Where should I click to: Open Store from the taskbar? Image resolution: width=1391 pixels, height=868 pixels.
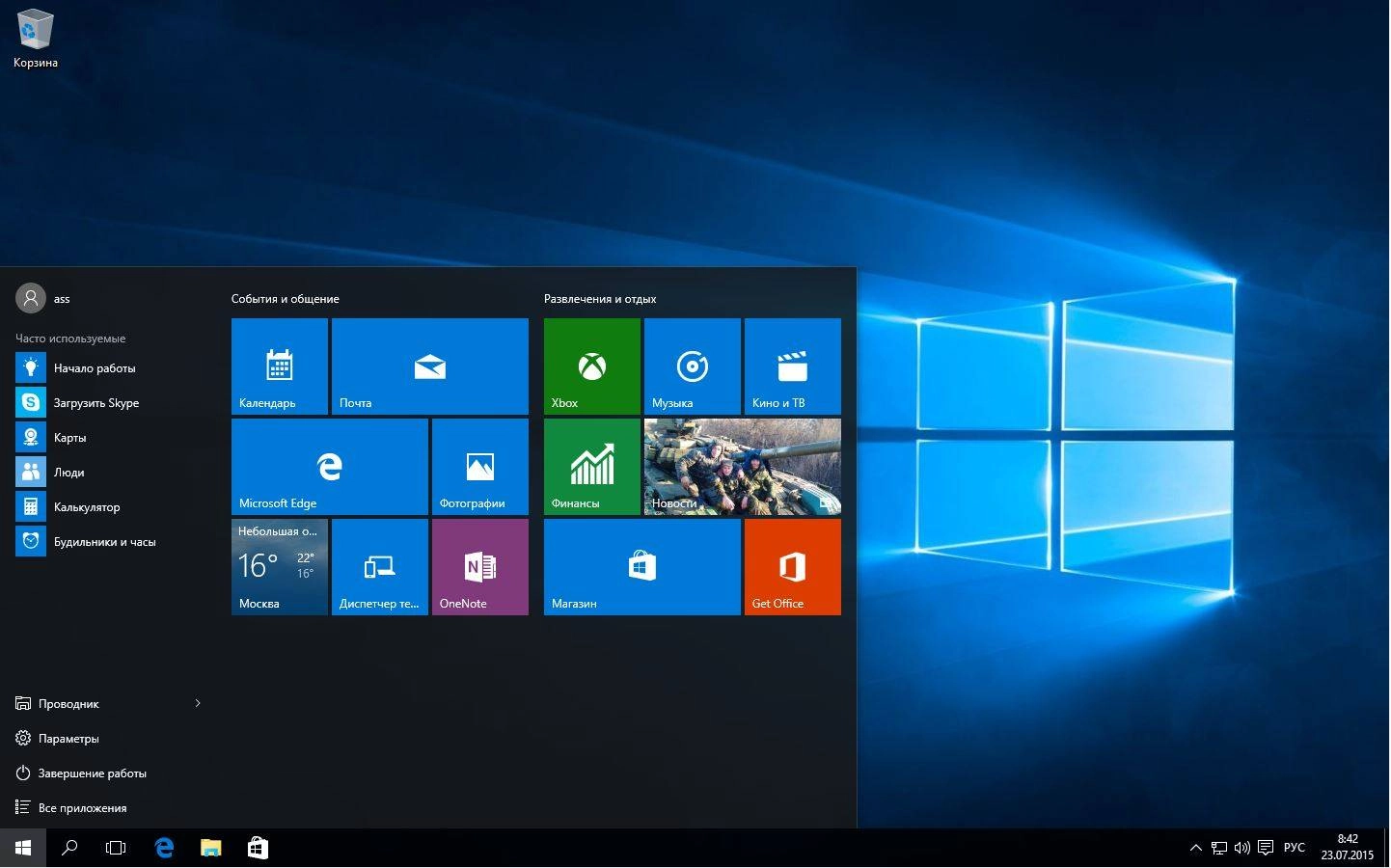[258, 848]
